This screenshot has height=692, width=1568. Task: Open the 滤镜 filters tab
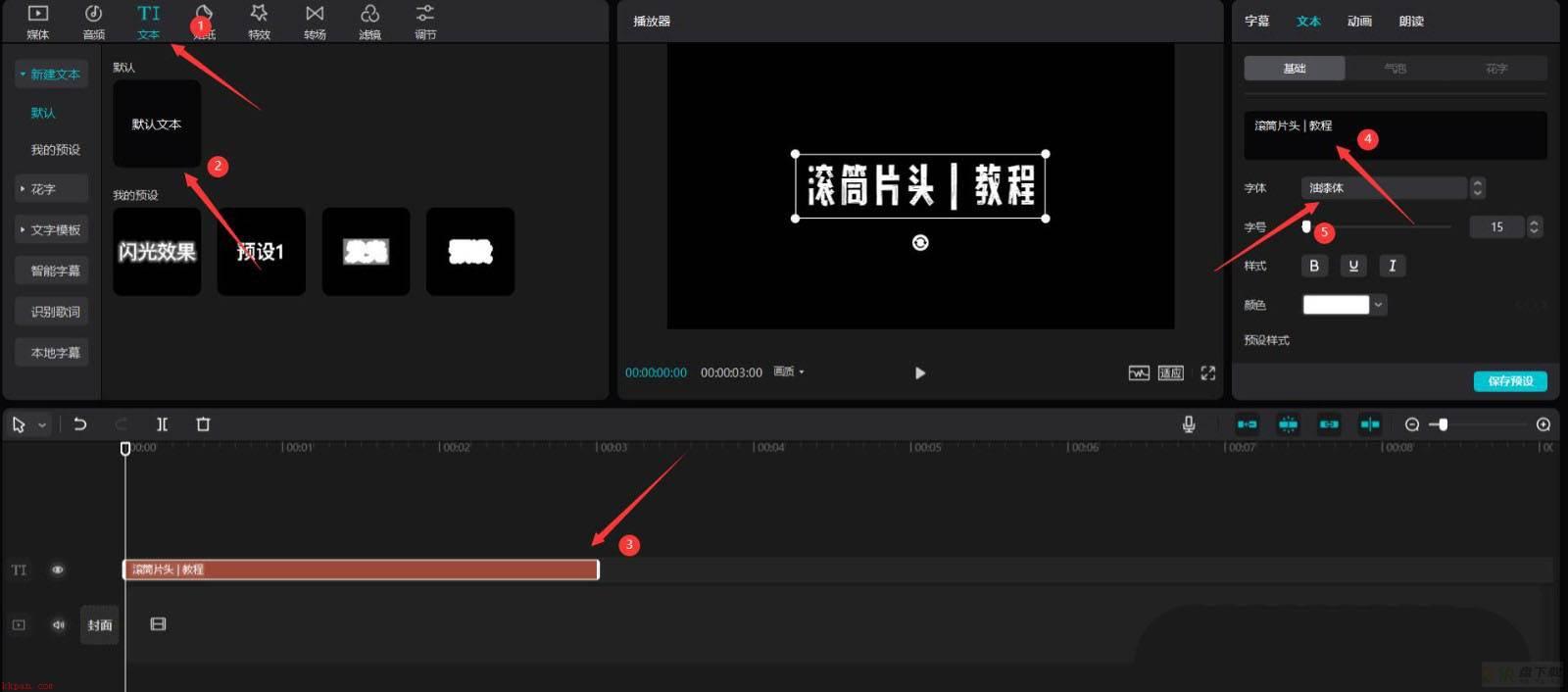(369, 22)
